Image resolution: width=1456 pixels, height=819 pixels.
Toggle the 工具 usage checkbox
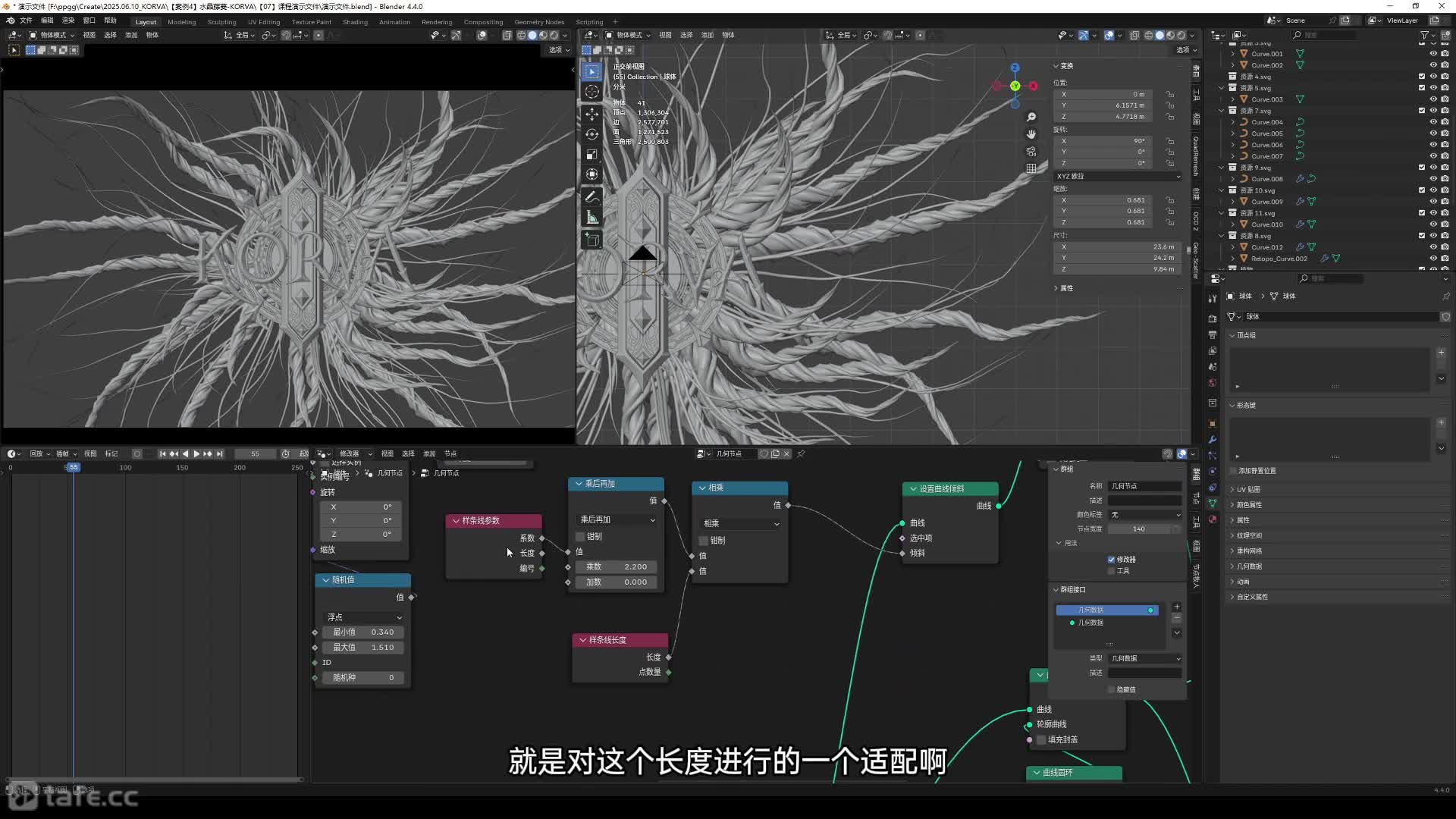coord(1111,571)
